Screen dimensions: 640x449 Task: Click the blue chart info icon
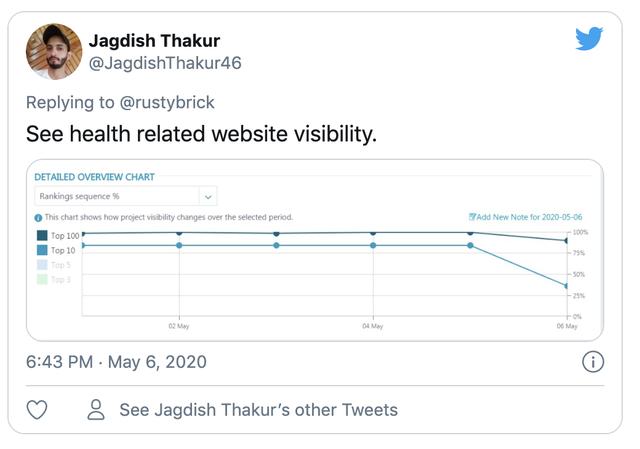38,218
